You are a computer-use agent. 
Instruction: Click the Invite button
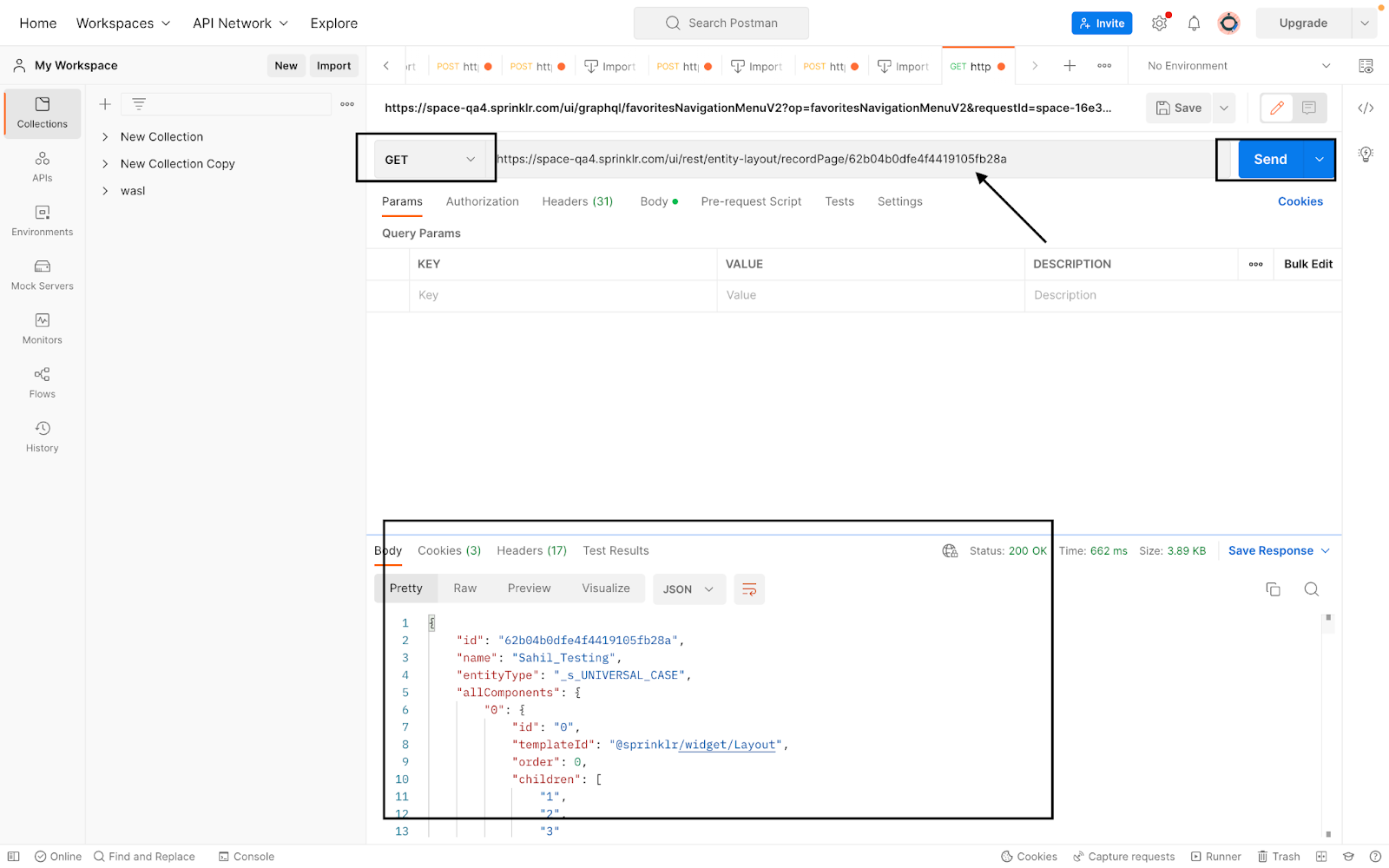pyautogui.click(x=1102, y=23)
